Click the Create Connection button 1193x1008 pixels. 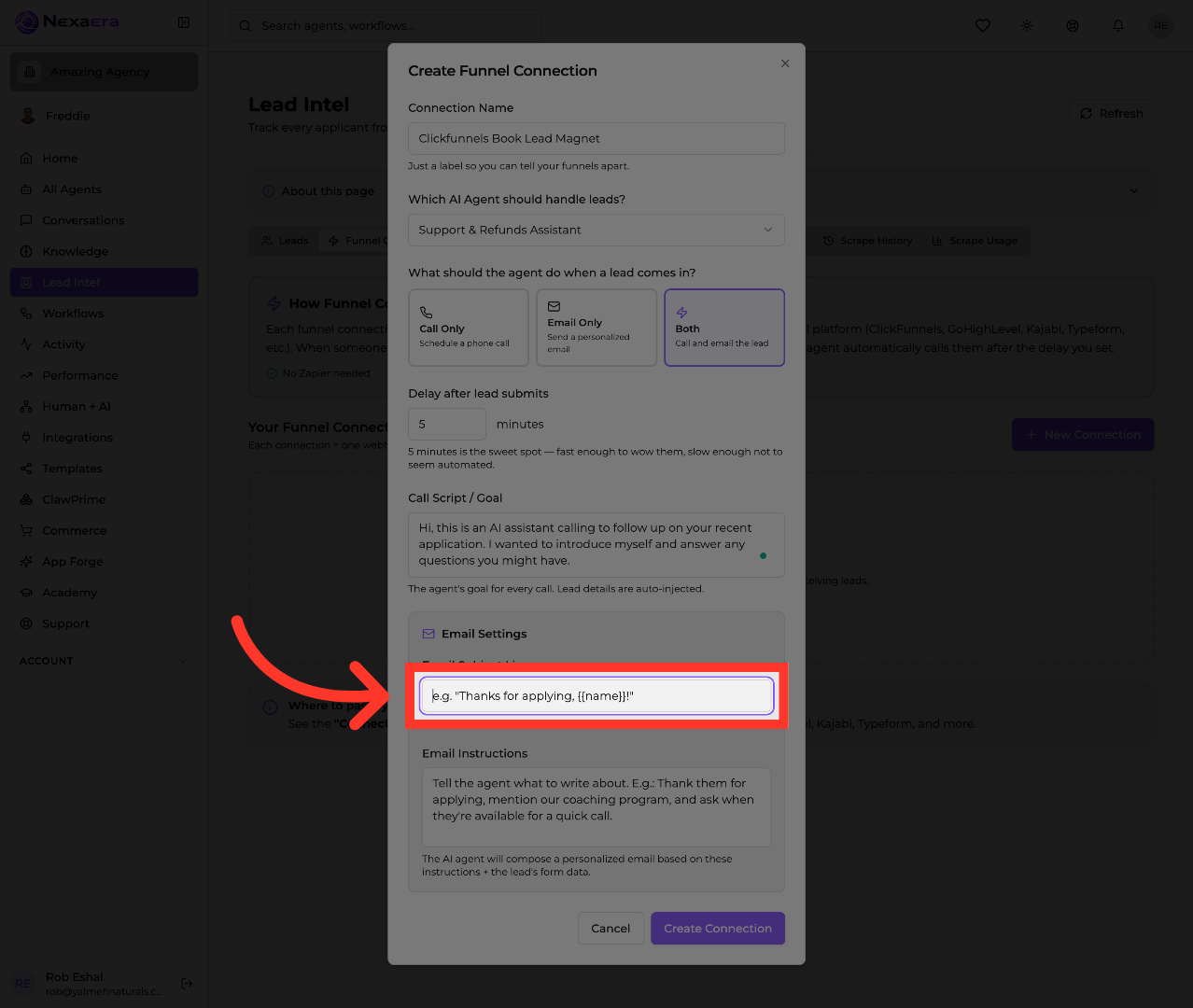[x=718, y=929]
